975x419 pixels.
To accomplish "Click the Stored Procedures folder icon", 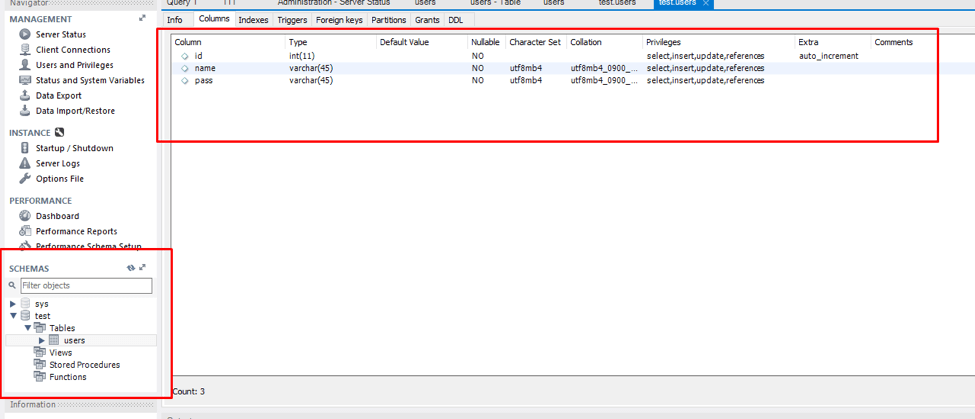I will [x=40, y=364].
